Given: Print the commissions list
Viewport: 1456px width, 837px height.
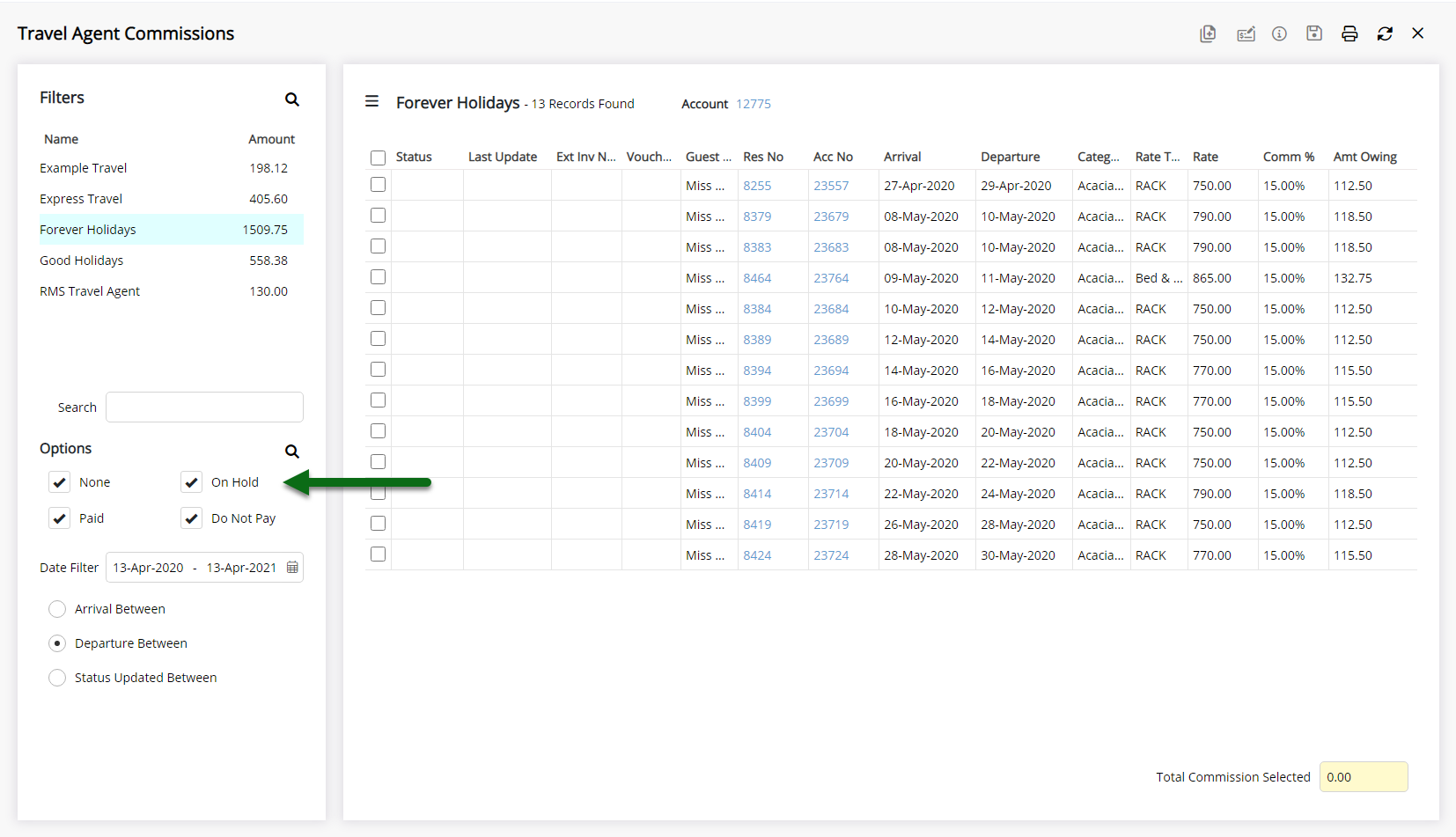Looking at the screenshot, I should click(1349, 33).
